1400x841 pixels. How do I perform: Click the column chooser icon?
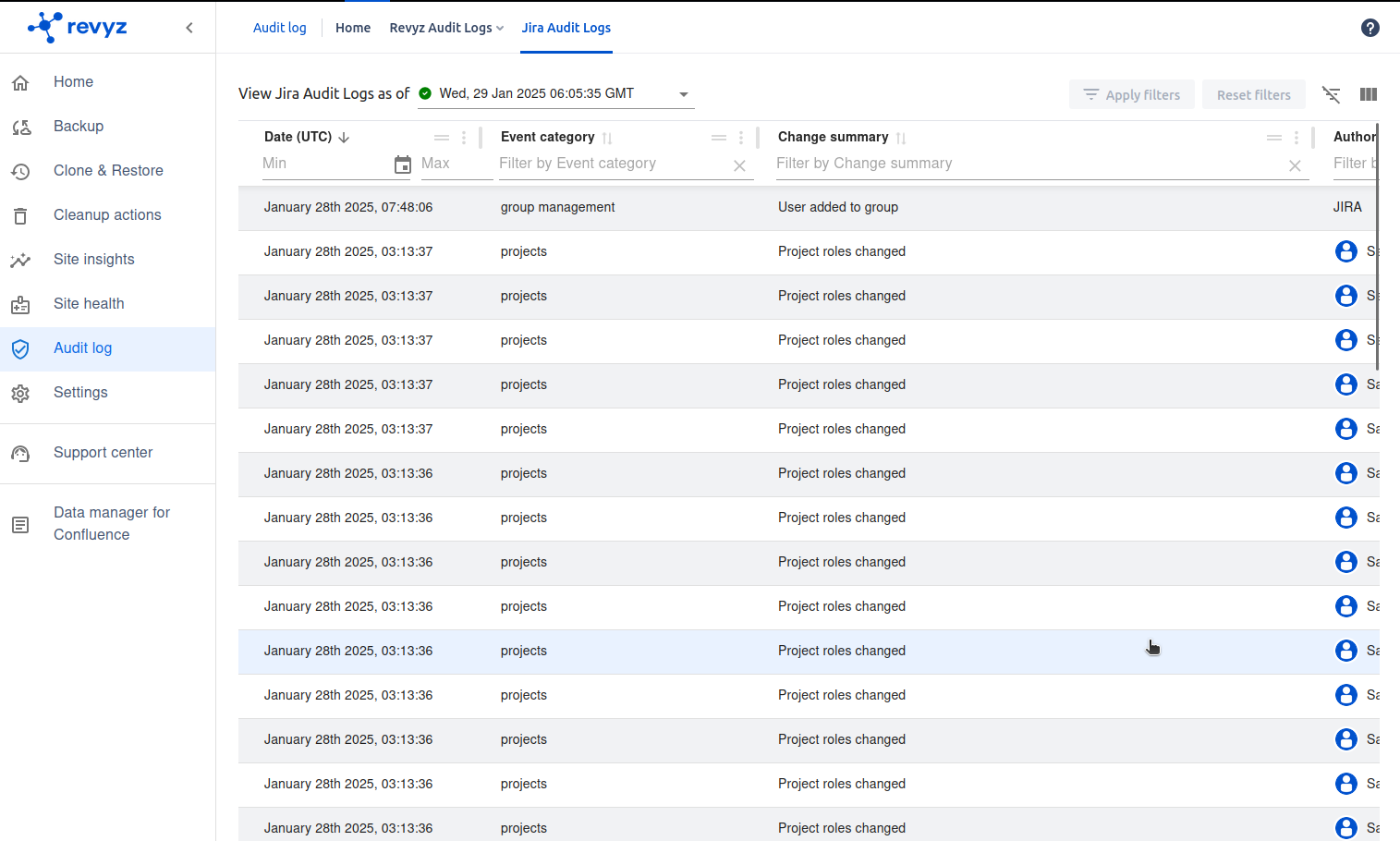click(1368, 94)
